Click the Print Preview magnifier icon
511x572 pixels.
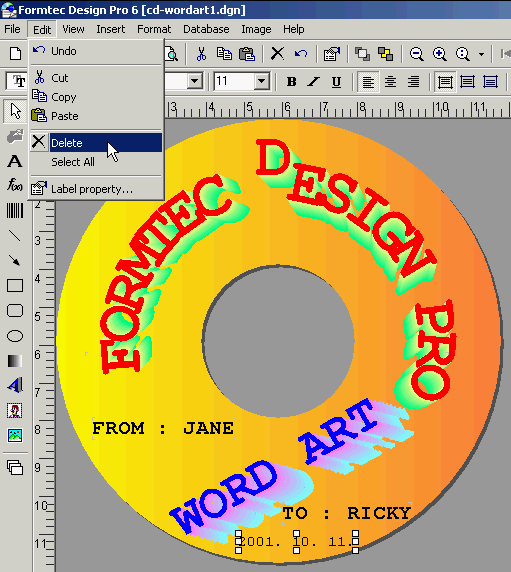(x=171, y=54)
